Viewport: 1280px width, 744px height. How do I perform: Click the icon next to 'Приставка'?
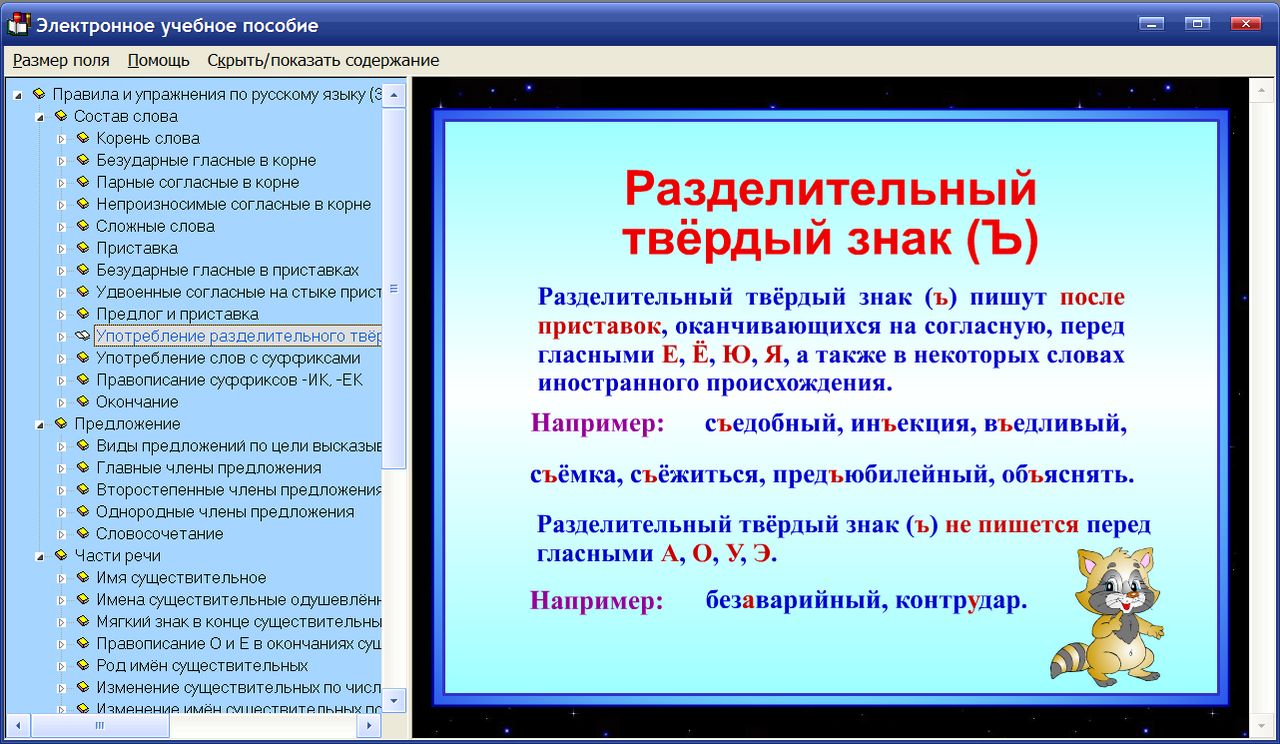[82, 248]
